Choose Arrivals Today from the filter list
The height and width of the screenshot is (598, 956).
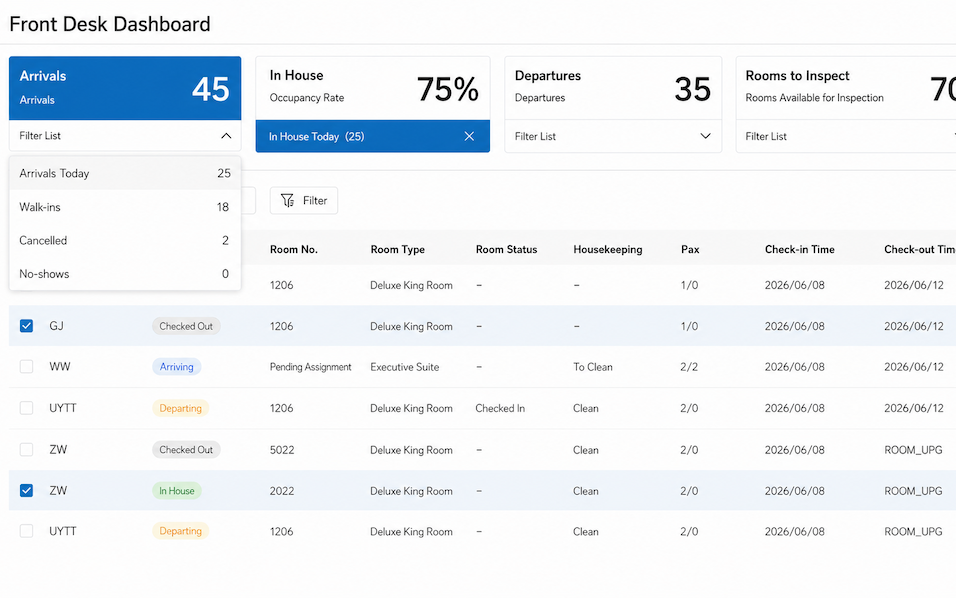click(125, 173)
